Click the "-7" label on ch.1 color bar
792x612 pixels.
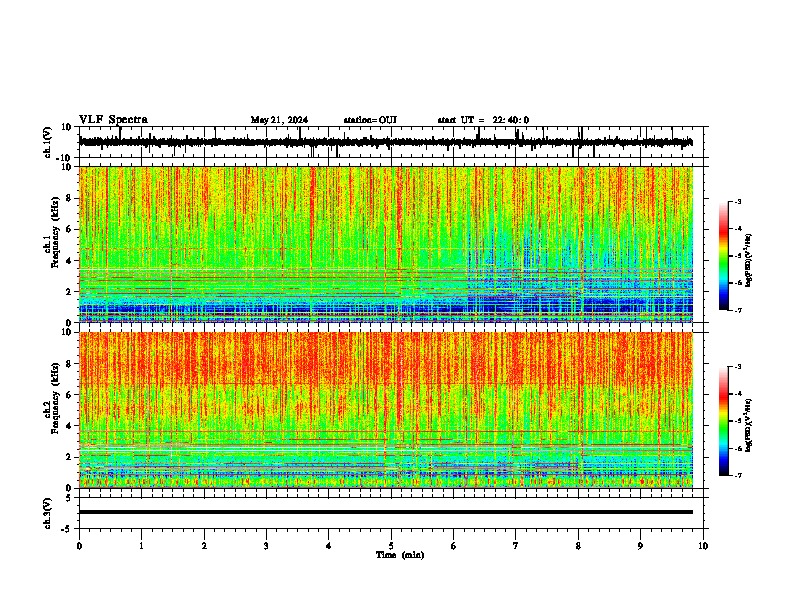point(738,310)
